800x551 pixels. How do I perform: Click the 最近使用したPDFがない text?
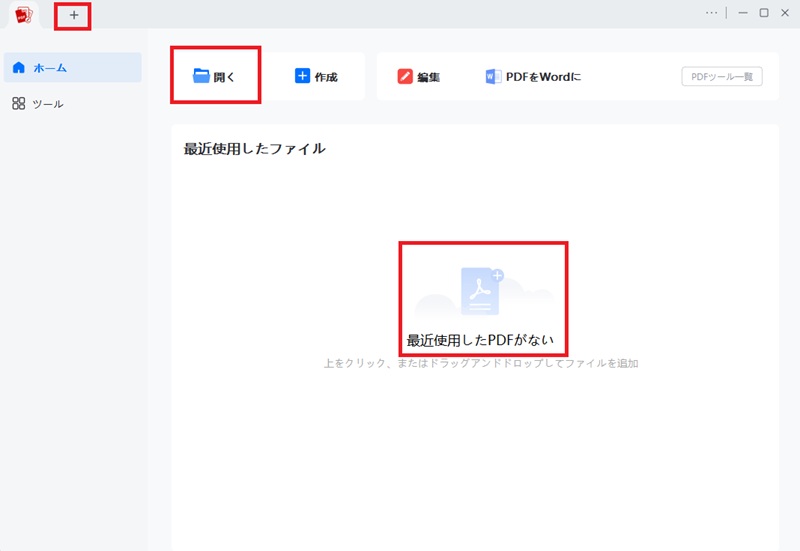tap(480, 340)
